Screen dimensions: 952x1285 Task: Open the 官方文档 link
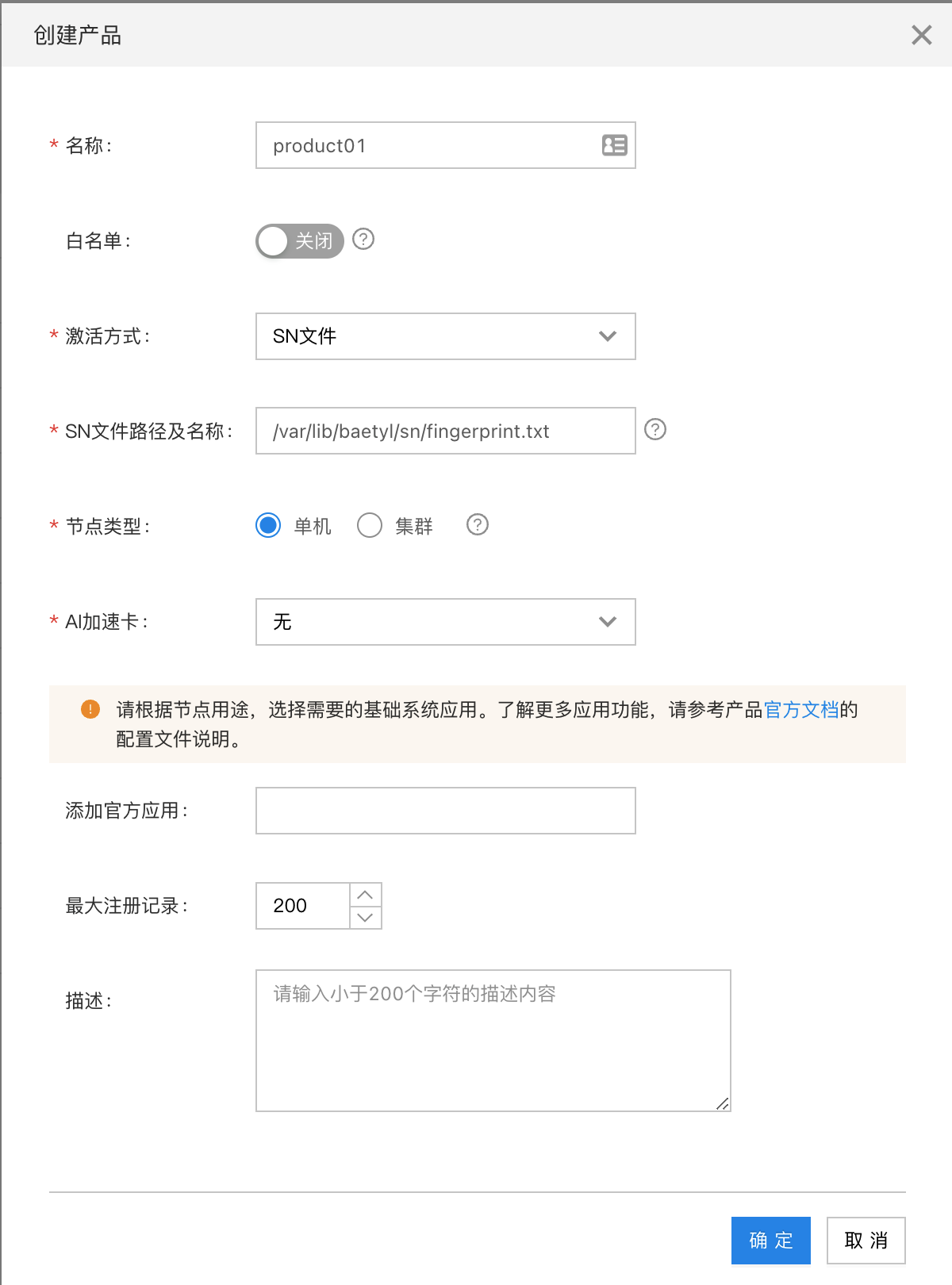point(801,709)
